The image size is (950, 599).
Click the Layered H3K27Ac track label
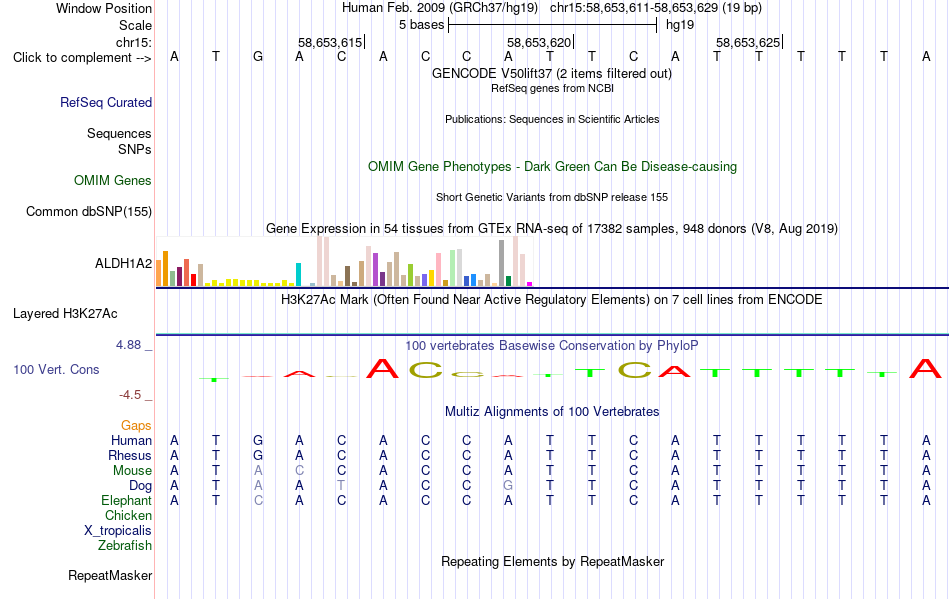[x=65, y=314]
